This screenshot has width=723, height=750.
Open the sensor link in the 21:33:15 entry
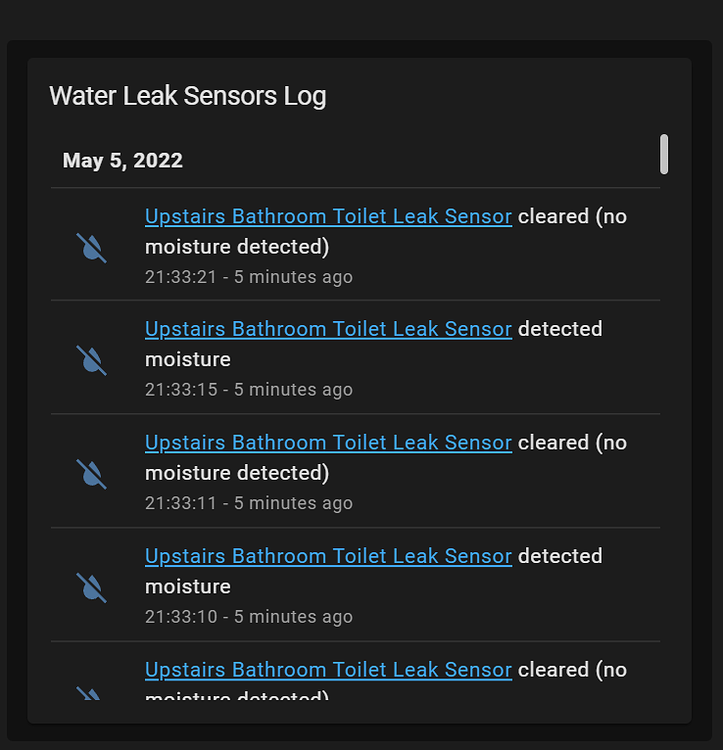pyautogui.click(x=329, y=329)
